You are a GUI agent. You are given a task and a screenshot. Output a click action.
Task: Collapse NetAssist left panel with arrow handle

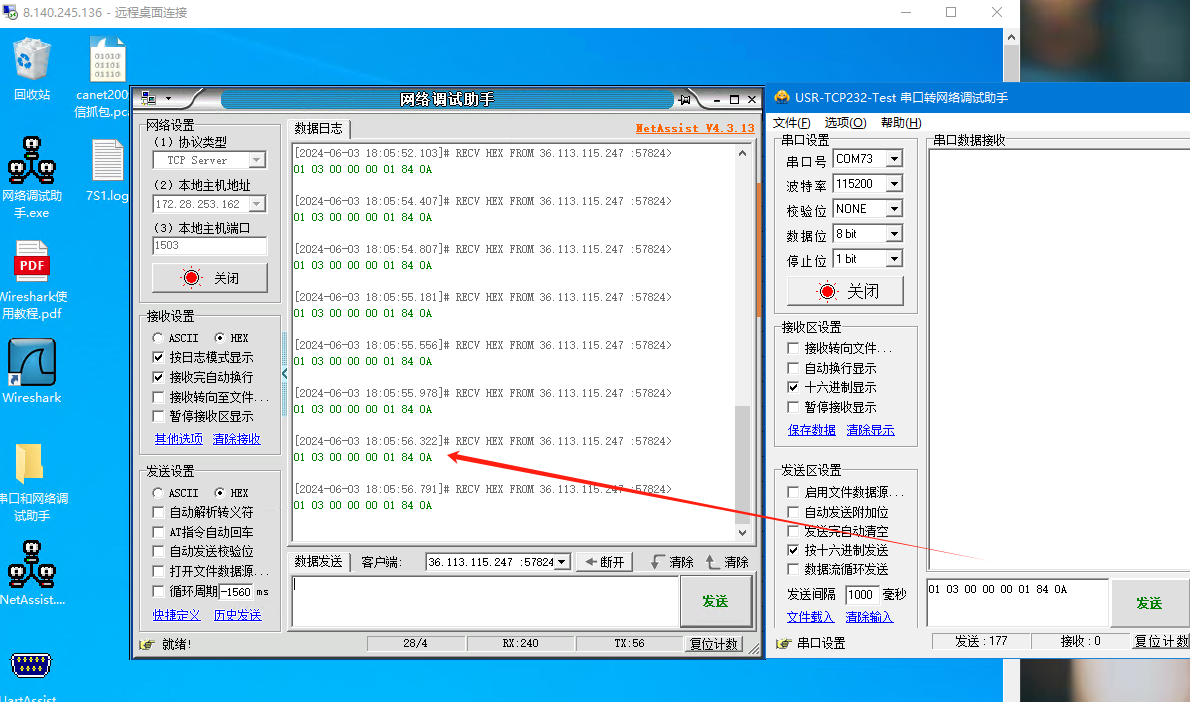(285, 373)
